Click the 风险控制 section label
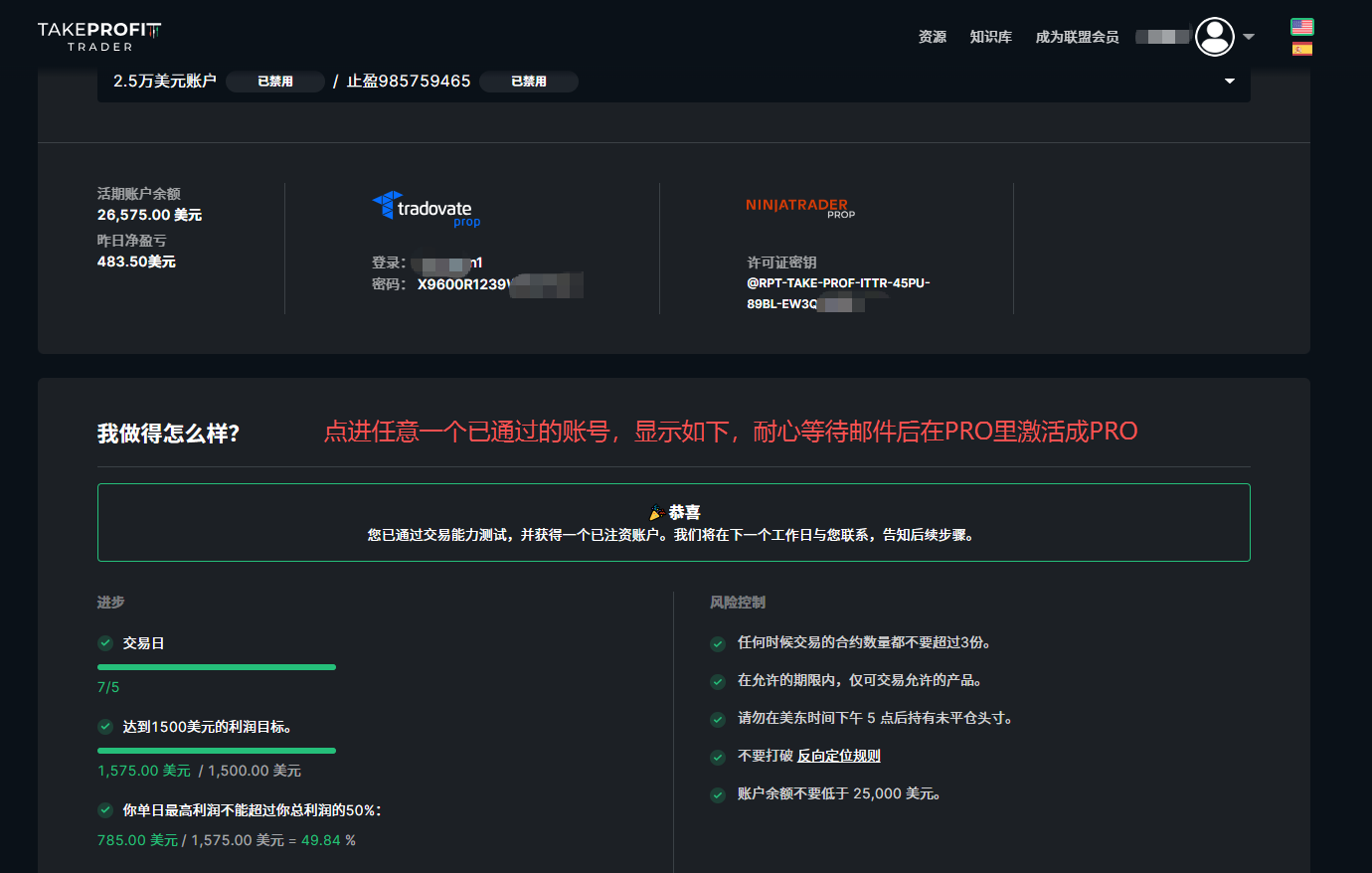Screen dimensions: 1372x873 pyautogui.click(x=738, y=603)
